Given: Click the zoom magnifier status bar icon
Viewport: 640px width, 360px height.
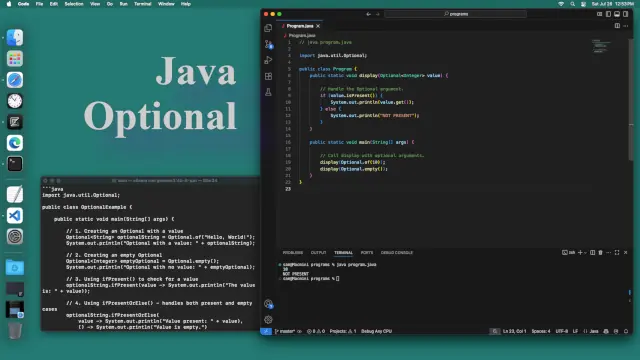Looking at the screenshot, I should pos(495,331).
